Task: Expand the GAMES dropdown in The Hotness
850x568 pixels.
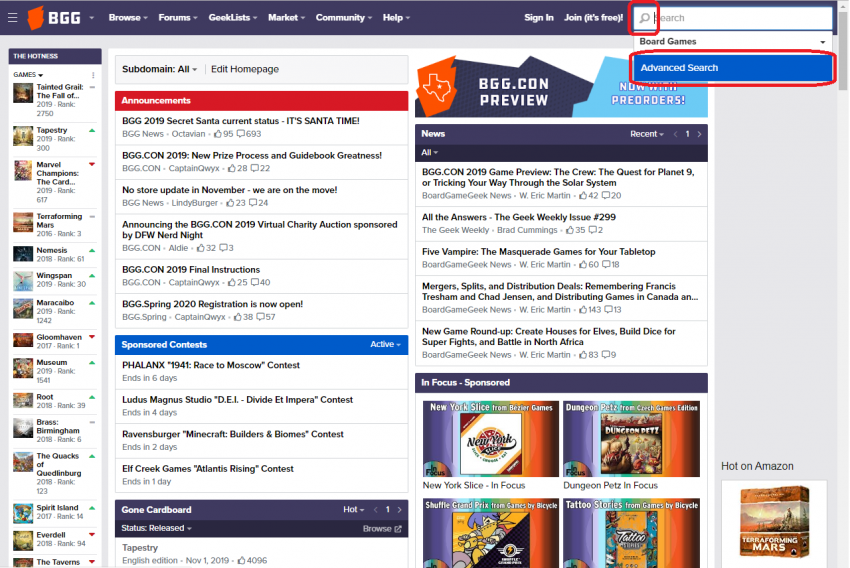Action: (28, 75)
